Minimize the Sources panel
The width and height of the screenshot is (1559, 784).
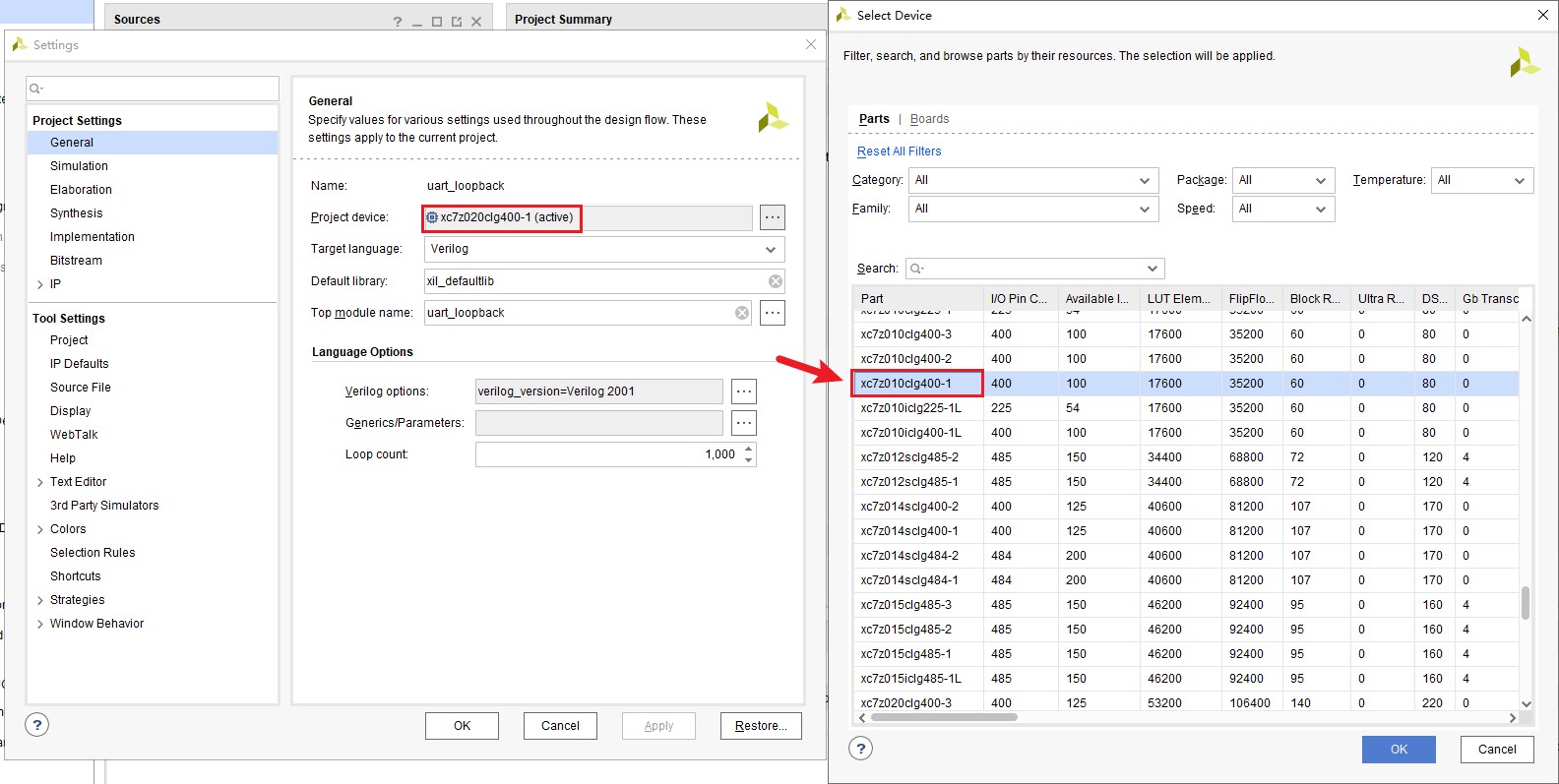417,22
